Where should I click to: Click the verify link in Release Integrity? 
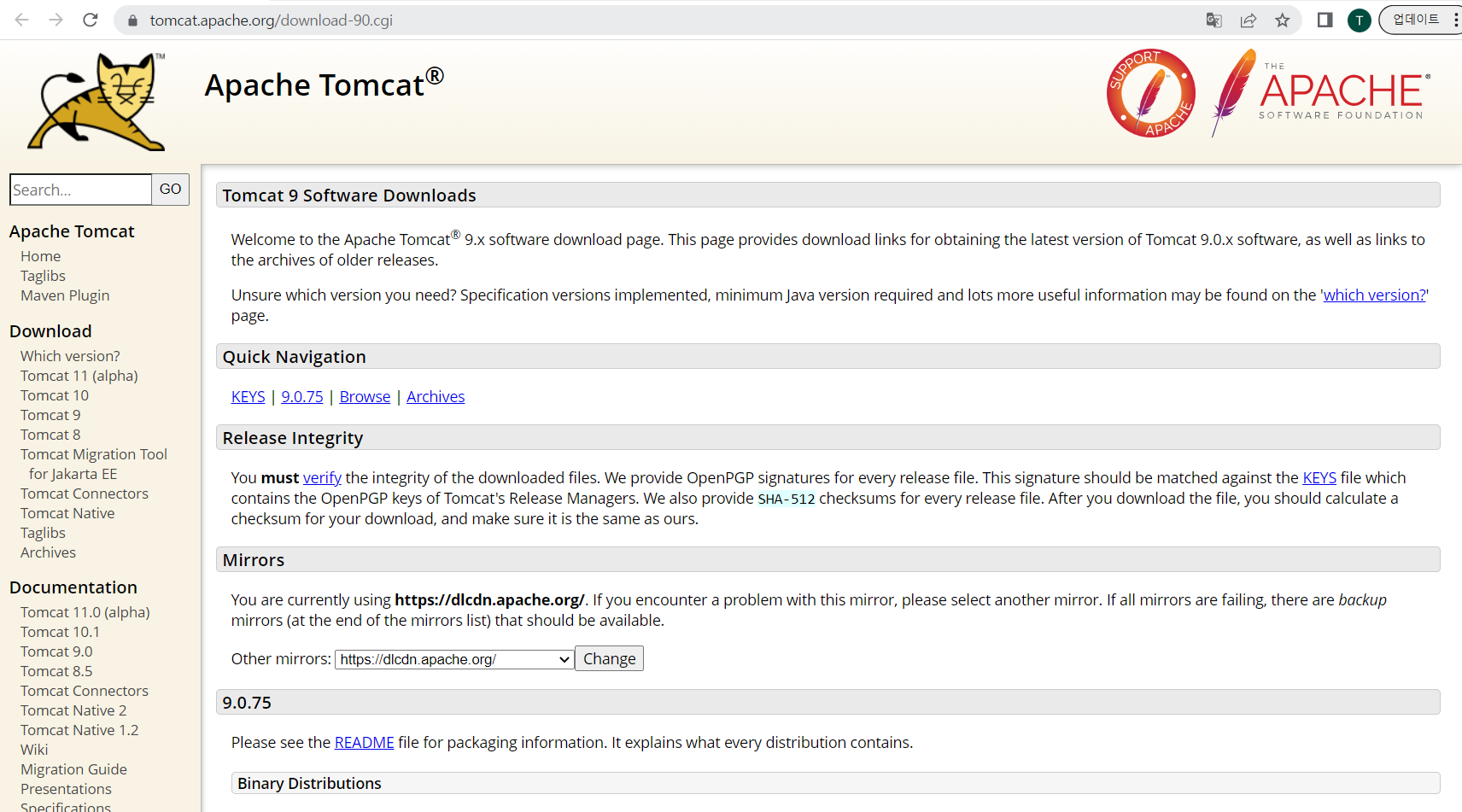[x=322, y=478]
